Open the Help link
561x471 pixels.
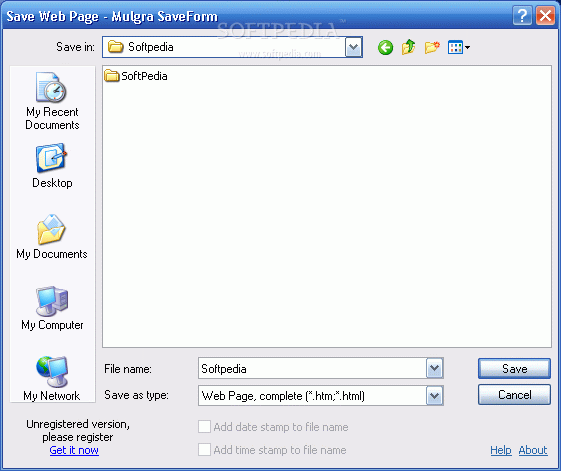pyautogui.click(x=501, y=450)
